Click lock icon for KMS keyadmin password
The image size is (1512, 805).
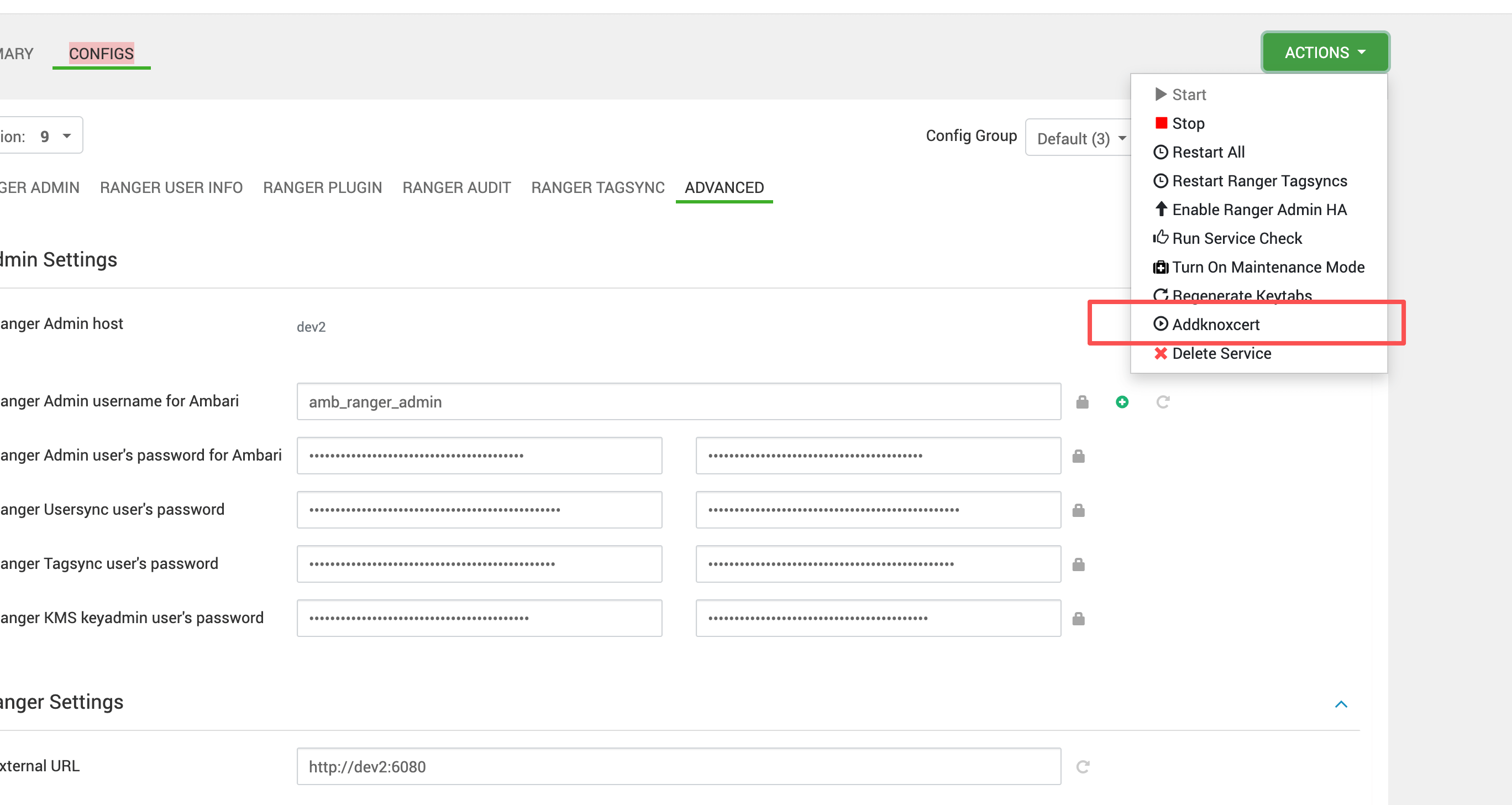click(1078, 618)
